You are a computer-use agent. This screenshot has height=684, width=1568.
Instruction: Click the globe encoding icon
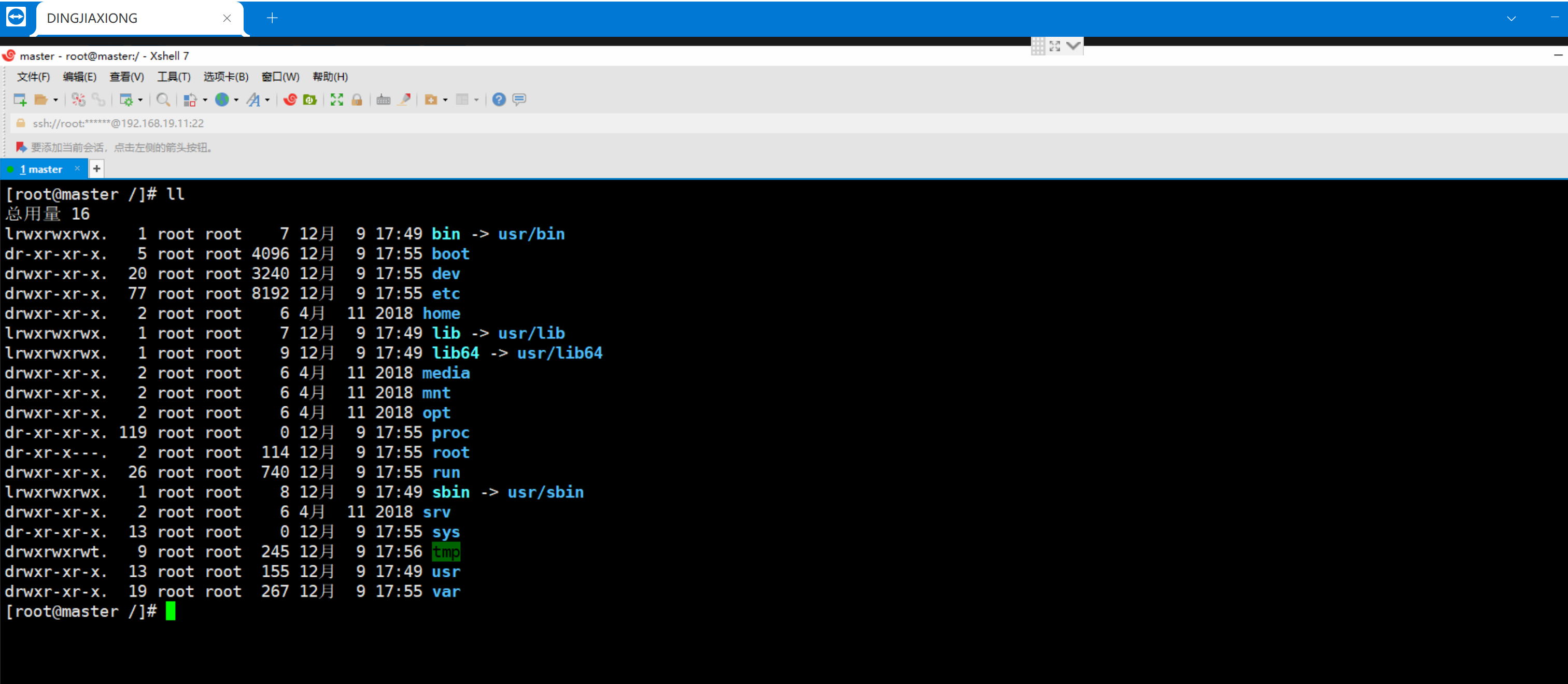click(221, 100)
